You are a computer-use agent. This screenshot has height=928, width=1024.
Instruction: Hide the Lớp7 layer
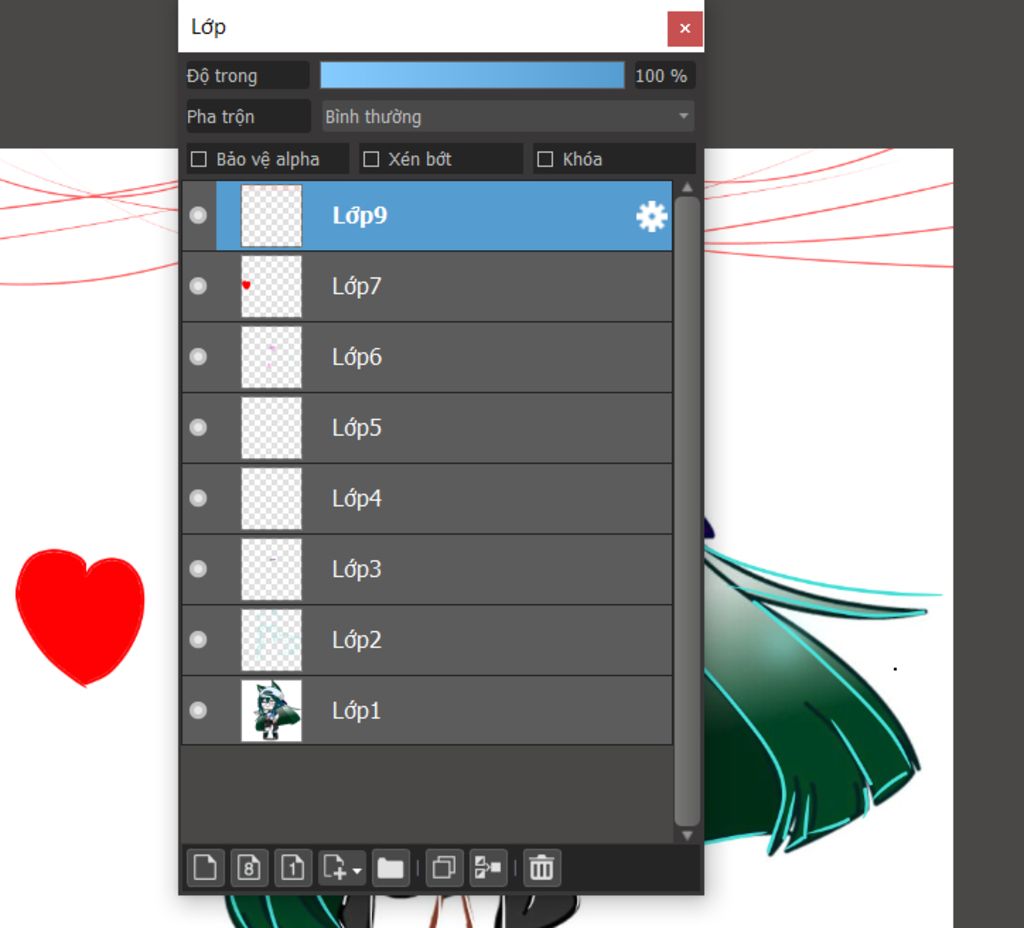pos(198,286)
